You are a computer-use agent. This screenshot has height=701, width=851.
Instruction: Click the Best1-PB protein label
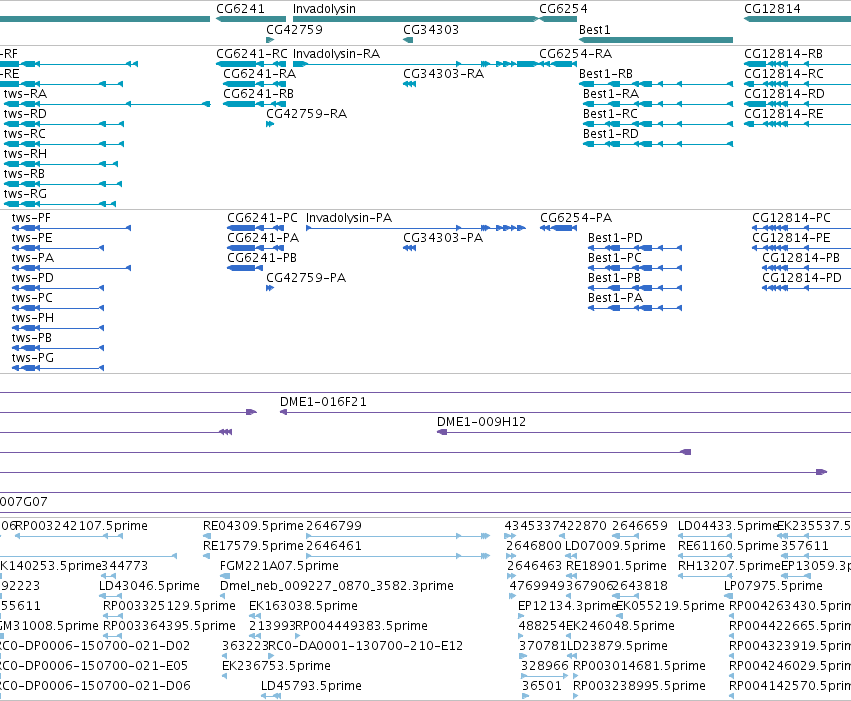point(614,278)
